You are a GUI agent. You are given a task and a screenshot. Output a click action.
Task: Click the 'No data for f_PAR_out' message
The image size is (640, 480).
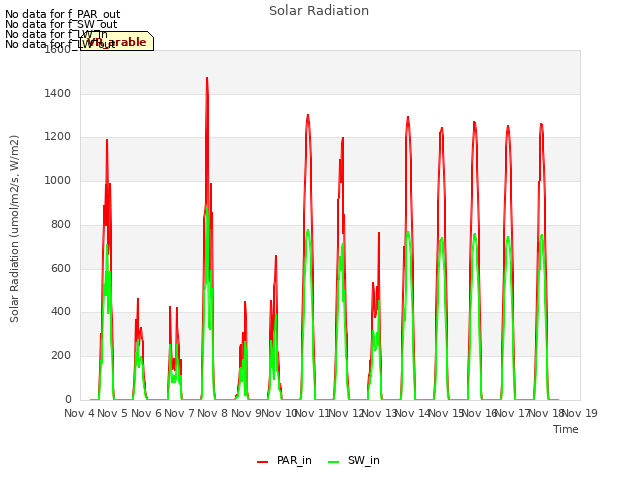click(x=62, y=14)
